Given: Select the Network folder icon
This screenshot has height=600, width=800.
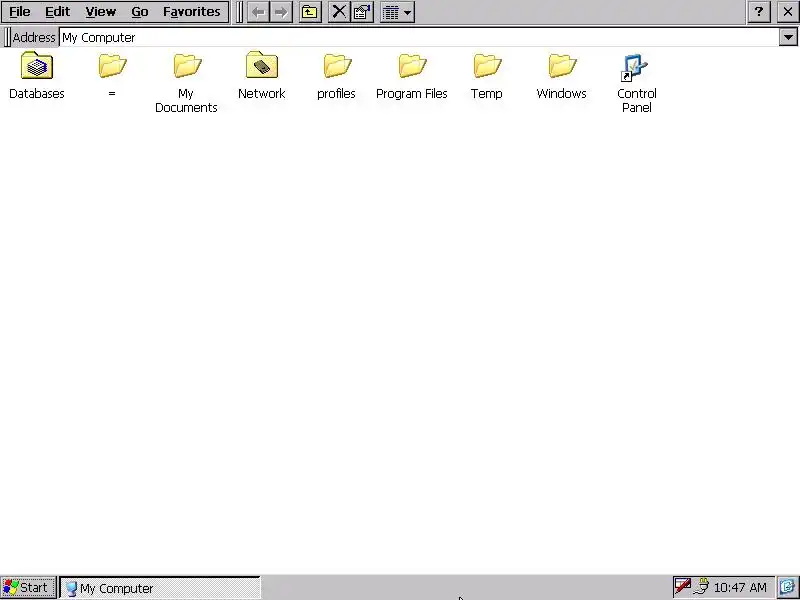Looking at the screenshot, I should click(x=262, y=76).
